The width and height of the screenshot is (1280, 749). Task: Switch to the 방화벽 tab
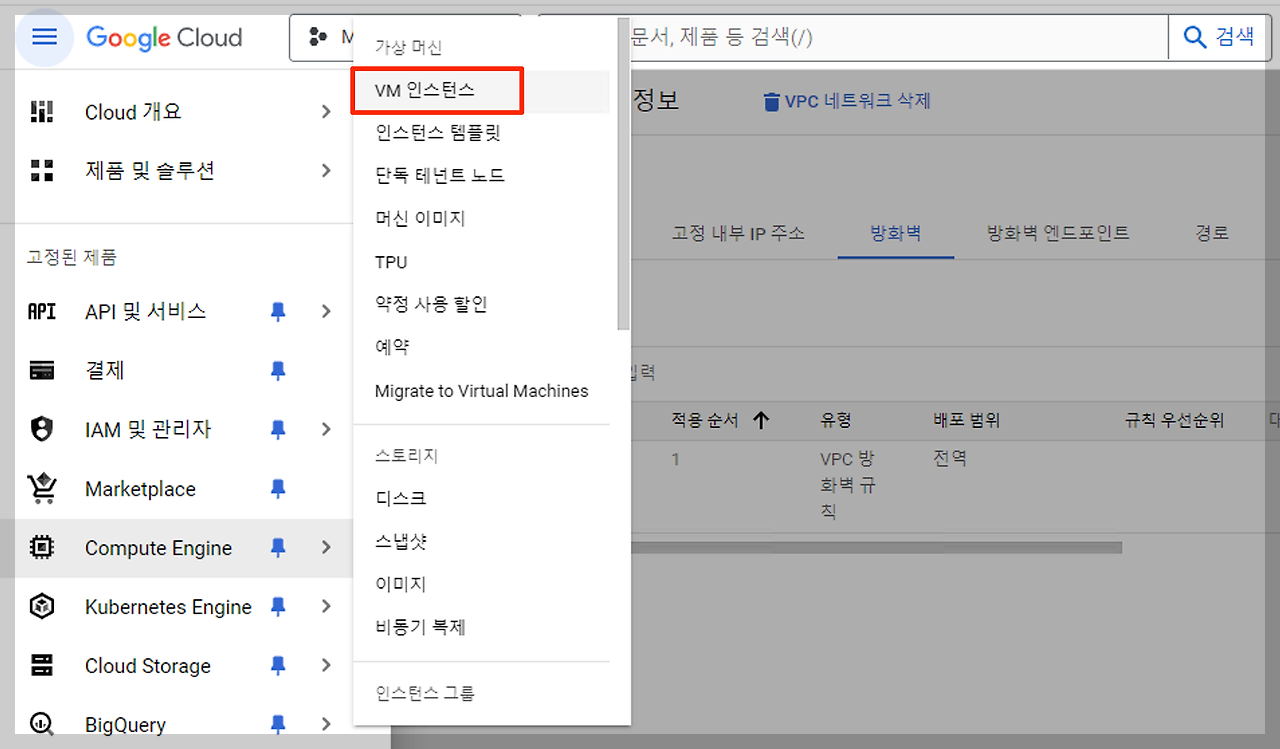pos(896,233)
